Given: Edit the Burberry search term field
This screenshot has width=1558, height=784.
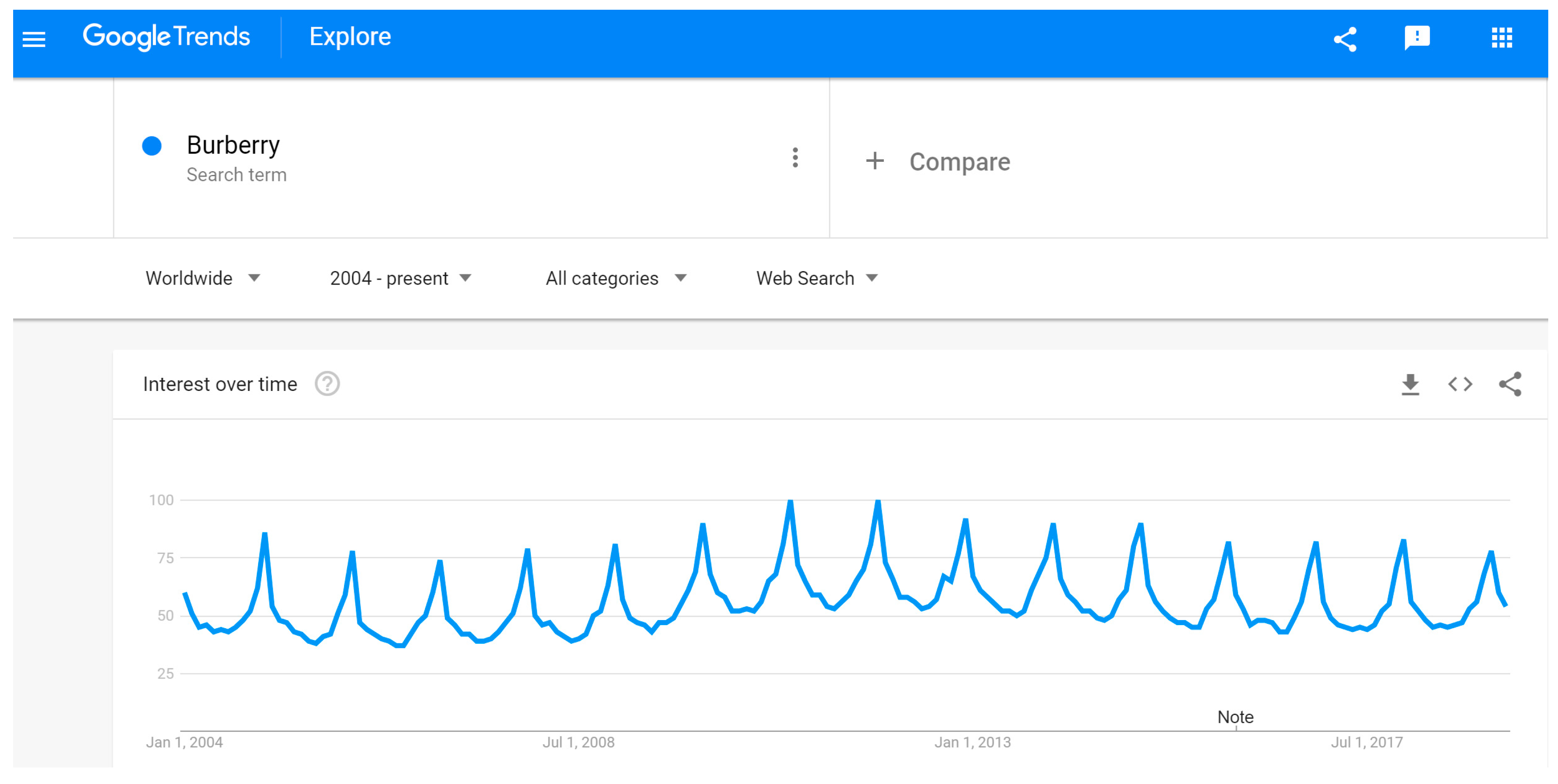Looking at the screenshot, I should [x=233, y=145].
